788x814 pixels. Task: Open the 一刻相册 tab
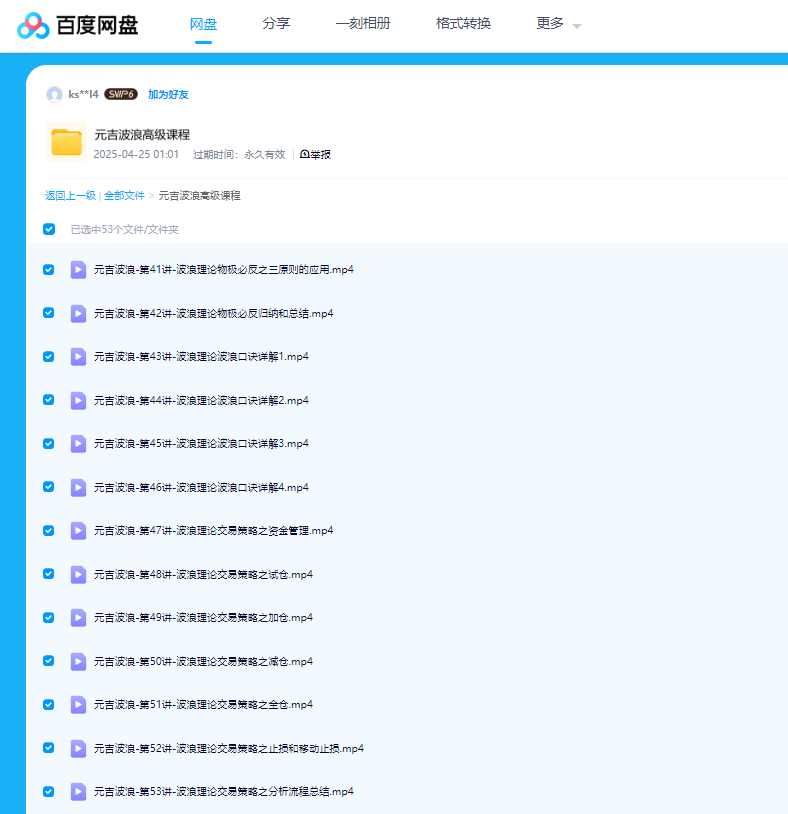tap(363, 24)
